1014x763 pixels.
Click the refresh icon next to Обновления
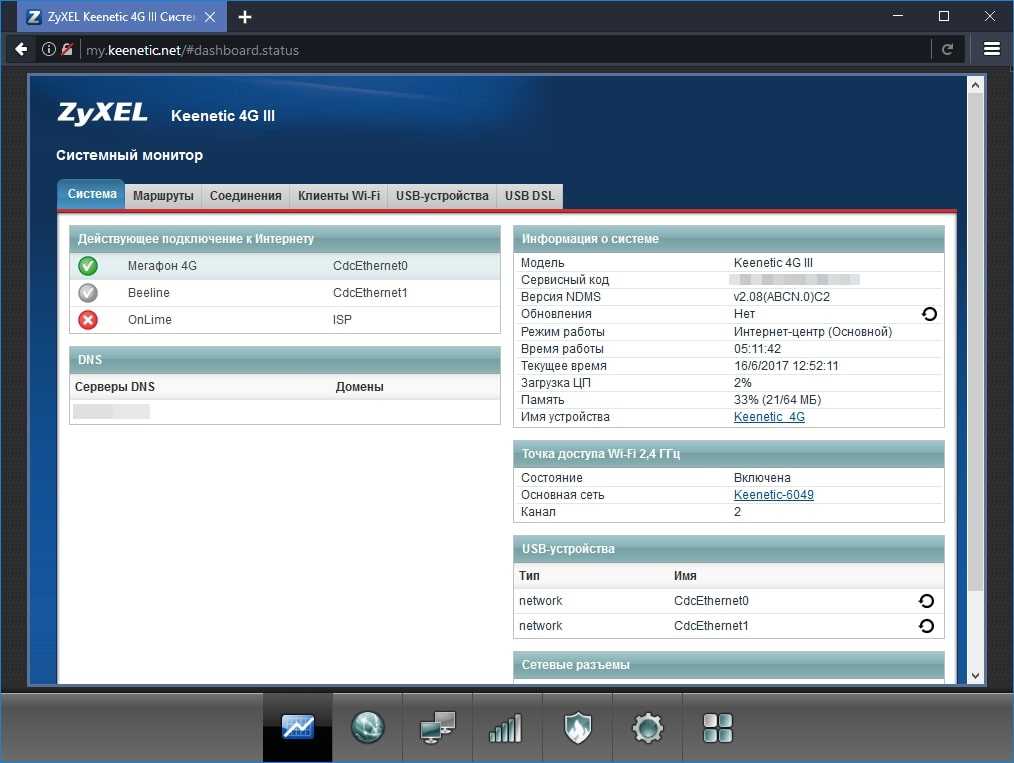coord(929,314)
